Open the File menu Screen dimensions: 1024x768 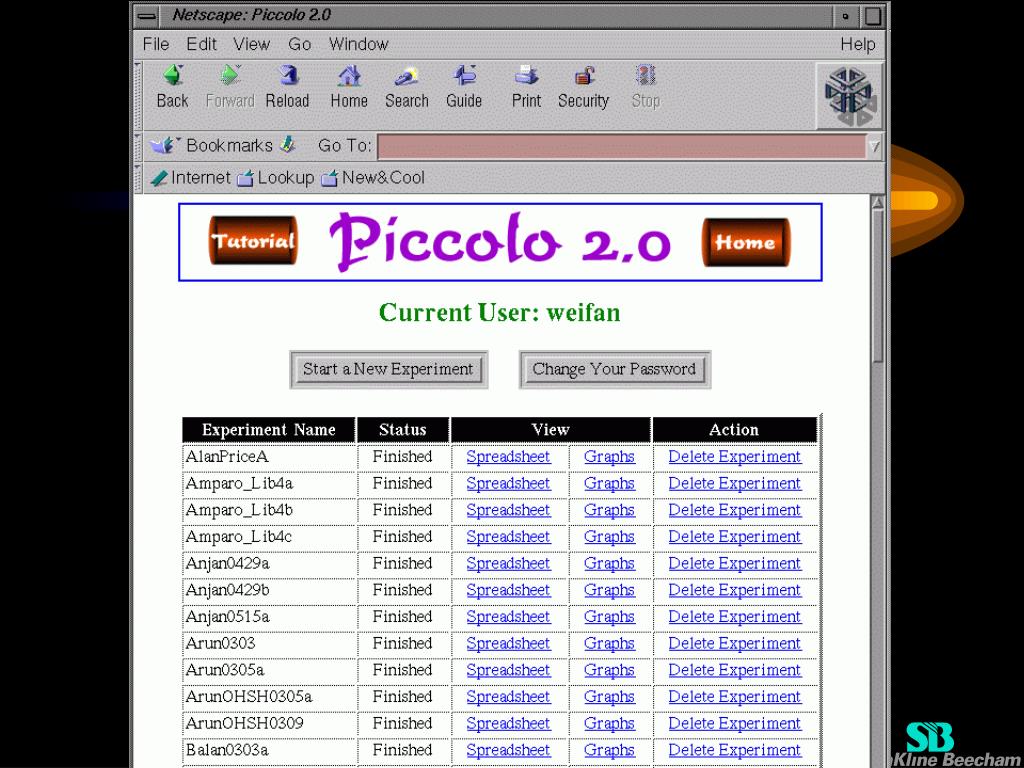point(156,44)
